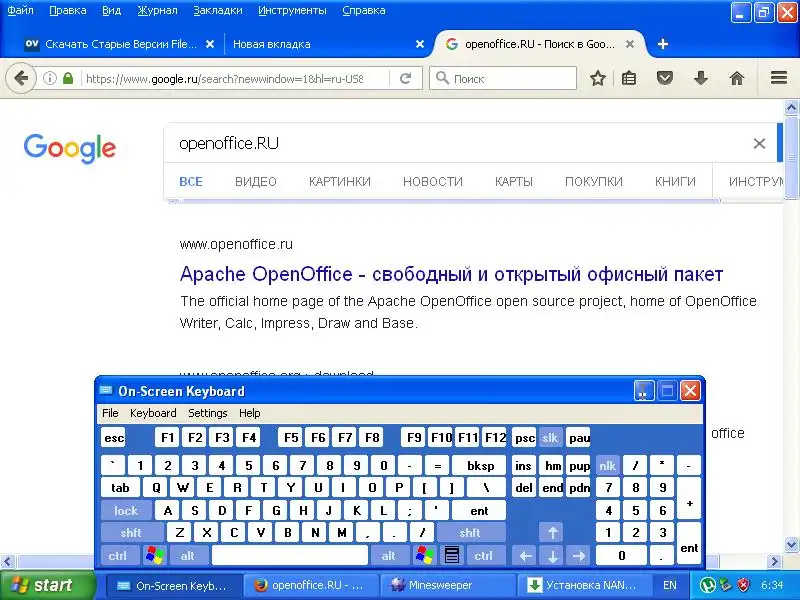Open On-Screen Keyboard Keyboard menu
The height and width of the screenshot is (600, 800).
tap(153, 413)
